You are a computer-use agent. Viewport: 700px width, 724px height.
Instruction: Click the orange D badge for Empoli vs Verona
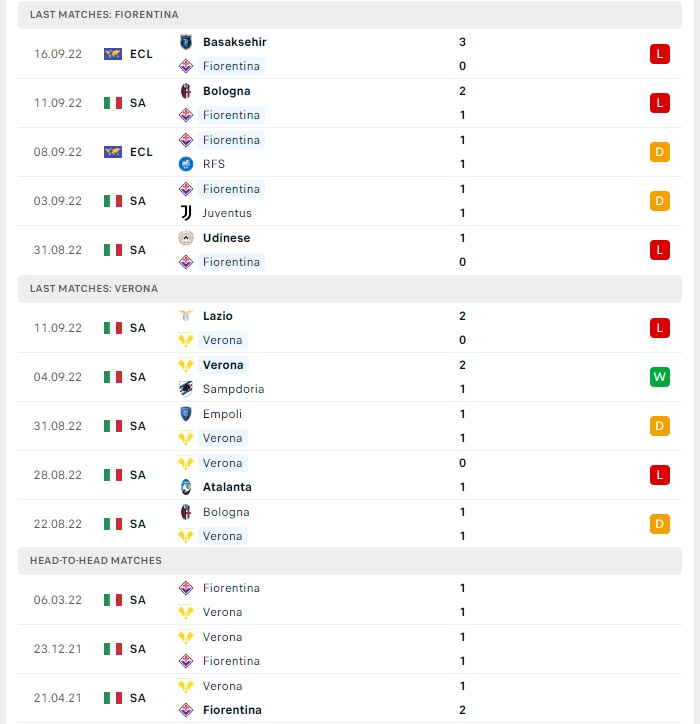click(659, 426)
